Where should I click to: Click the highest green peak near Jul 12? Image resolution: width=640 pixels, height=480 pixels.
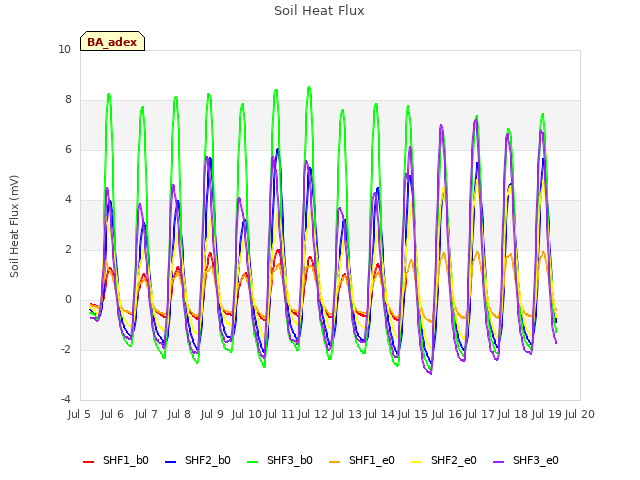tap(309, 87)
